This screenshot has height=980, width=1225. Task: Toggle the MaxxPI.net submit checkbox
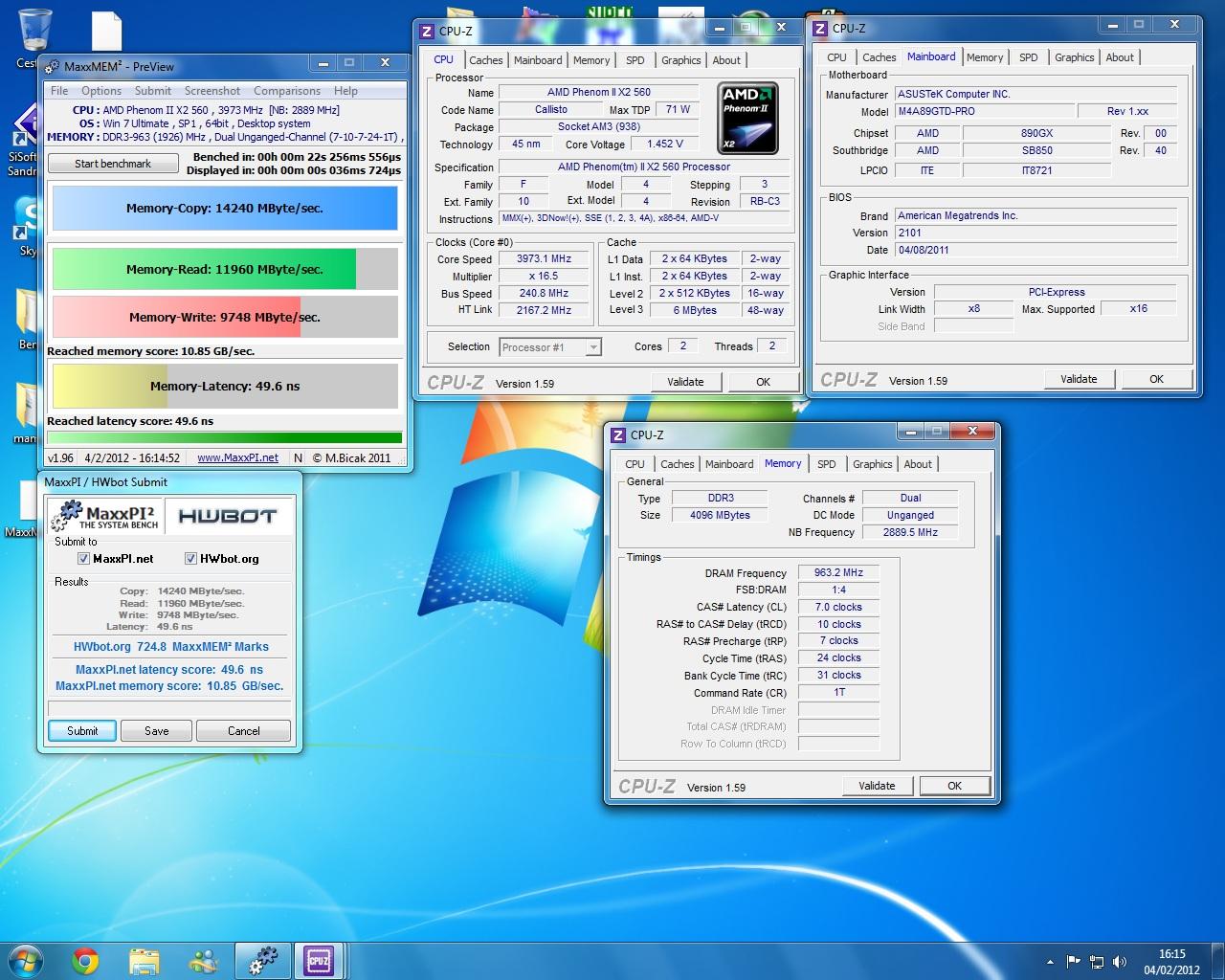83,559
